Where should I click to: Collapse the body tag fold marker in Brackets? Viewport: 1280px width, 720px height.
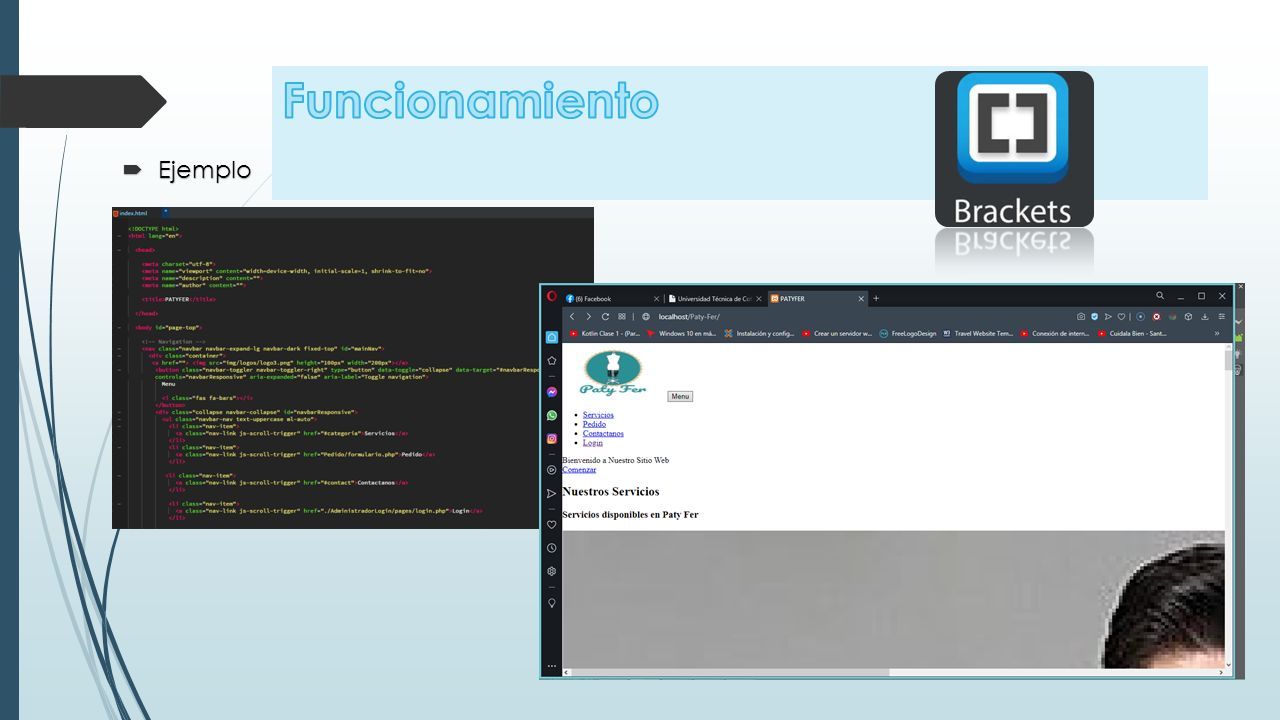(119, 327)
